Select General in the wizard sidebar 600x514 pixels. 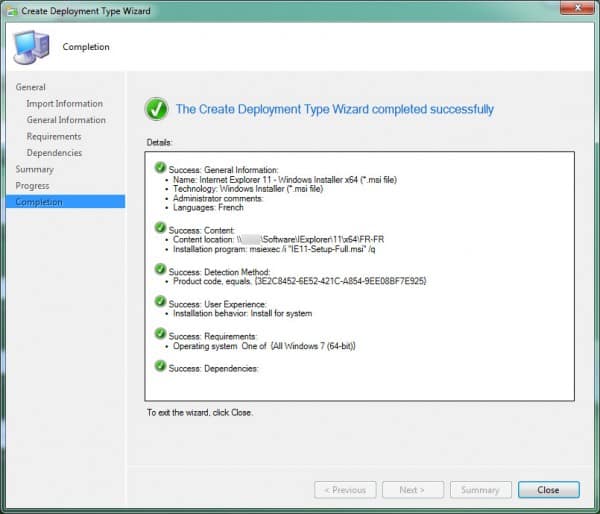[x=30, y=87]
